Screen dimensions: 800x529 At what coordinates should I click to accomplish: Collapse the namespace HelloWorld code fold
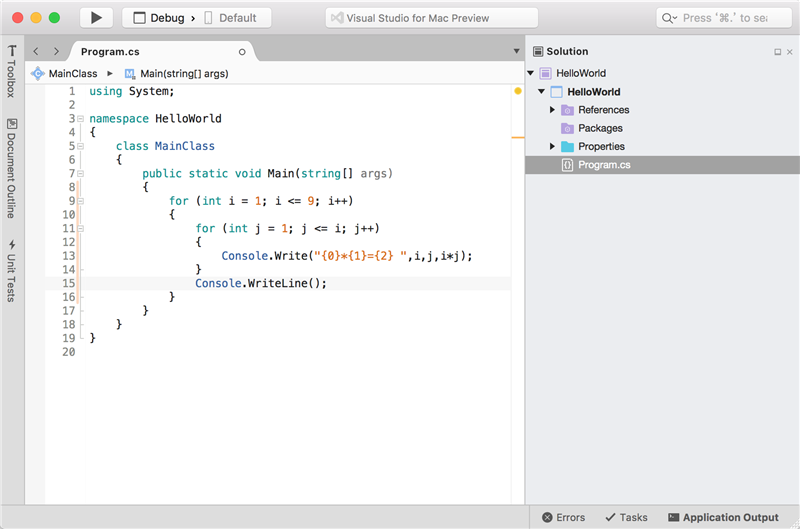tap(81, 119)
